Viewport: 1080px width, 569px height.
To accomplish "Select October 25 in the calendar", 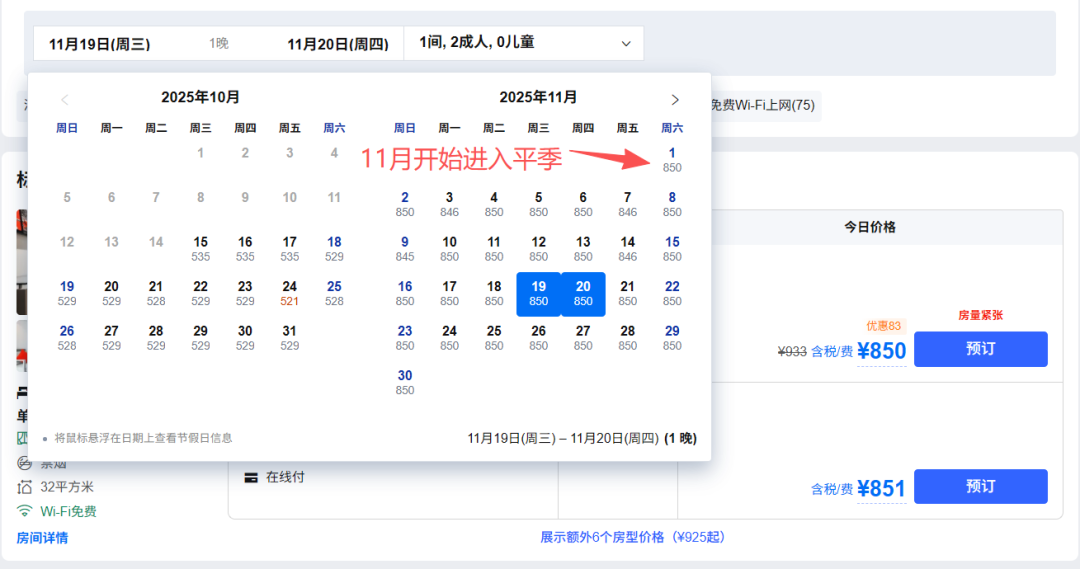I will click(334, 293).
